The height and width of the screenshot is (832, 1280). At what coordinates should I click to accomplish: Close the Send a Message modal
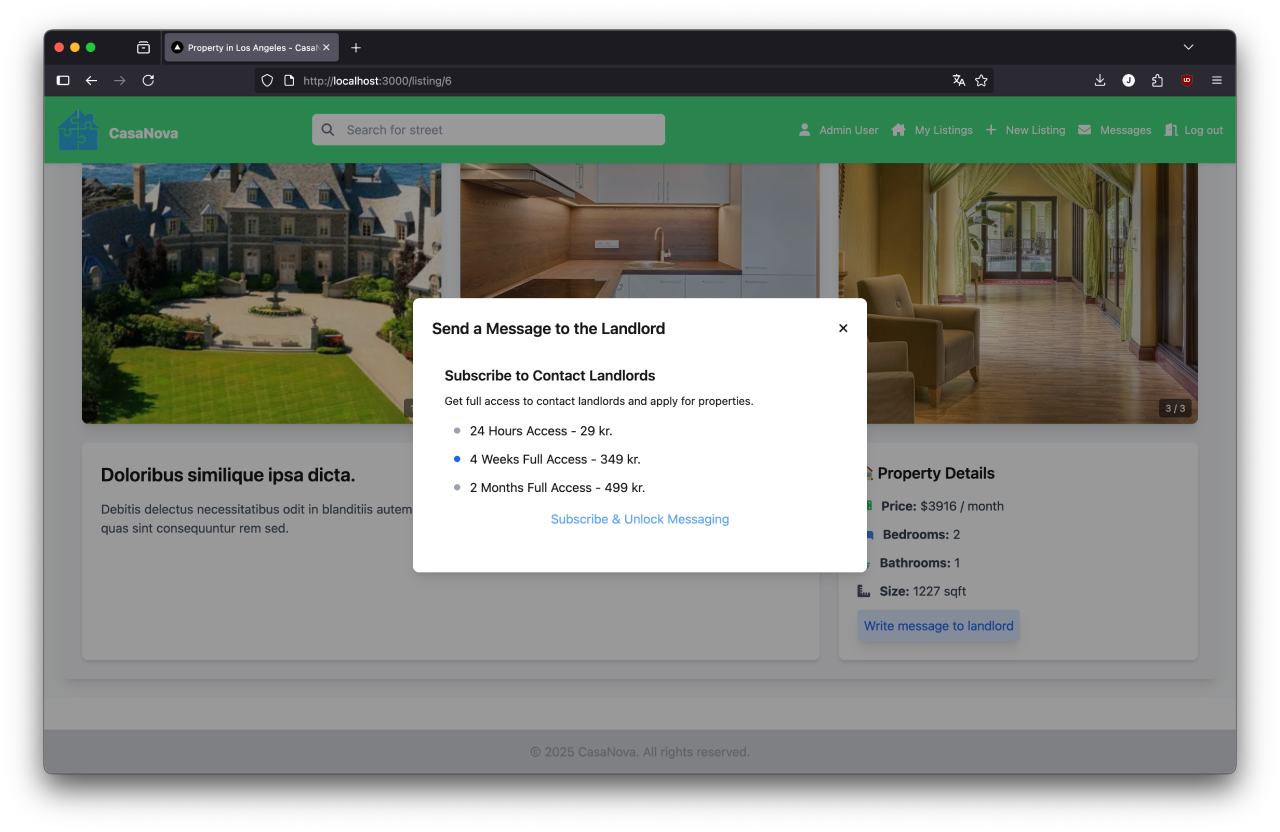click(843, 328)
